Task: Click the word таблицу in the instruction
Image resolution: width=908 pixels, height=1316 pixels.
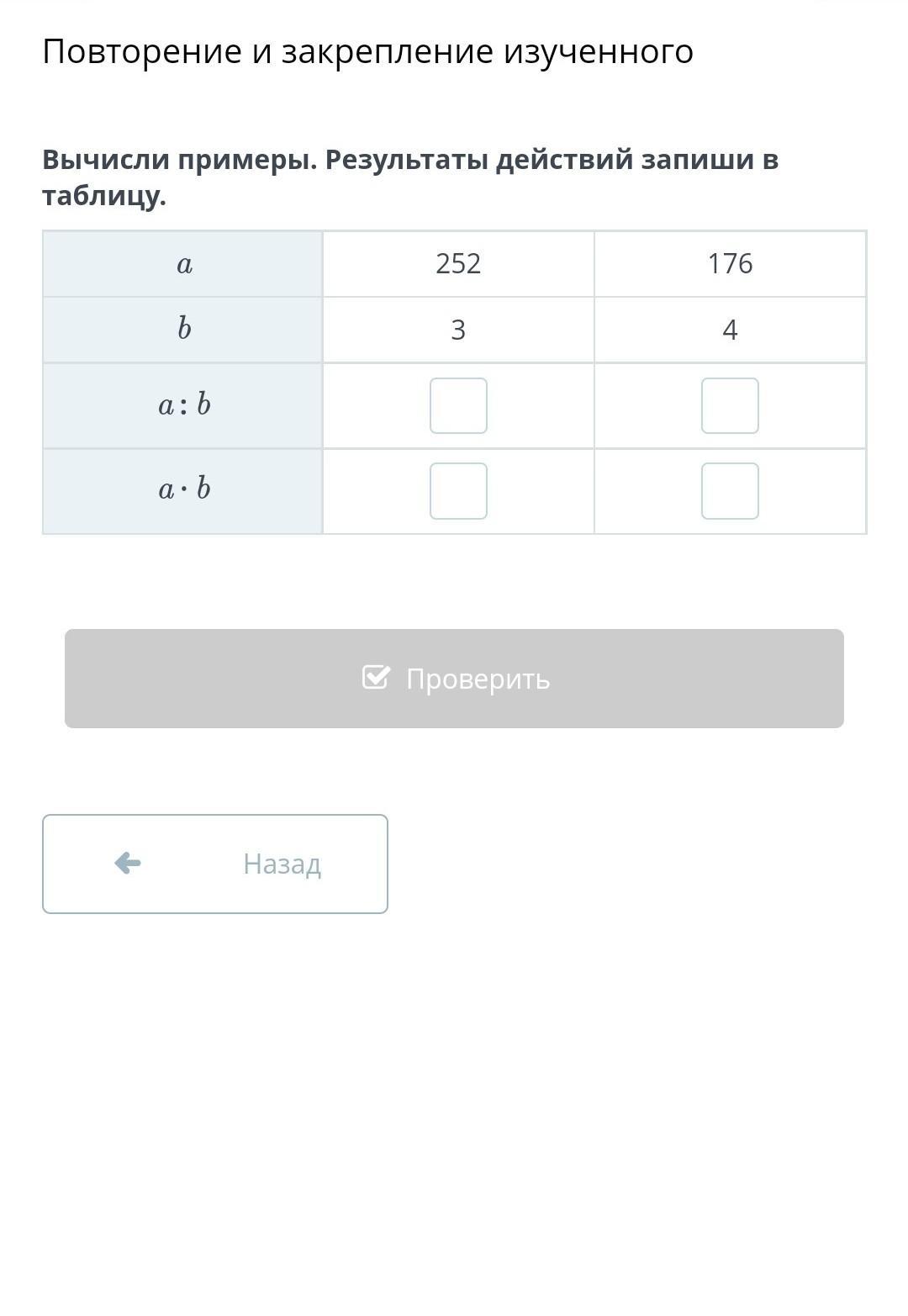Action: point(103,196)
